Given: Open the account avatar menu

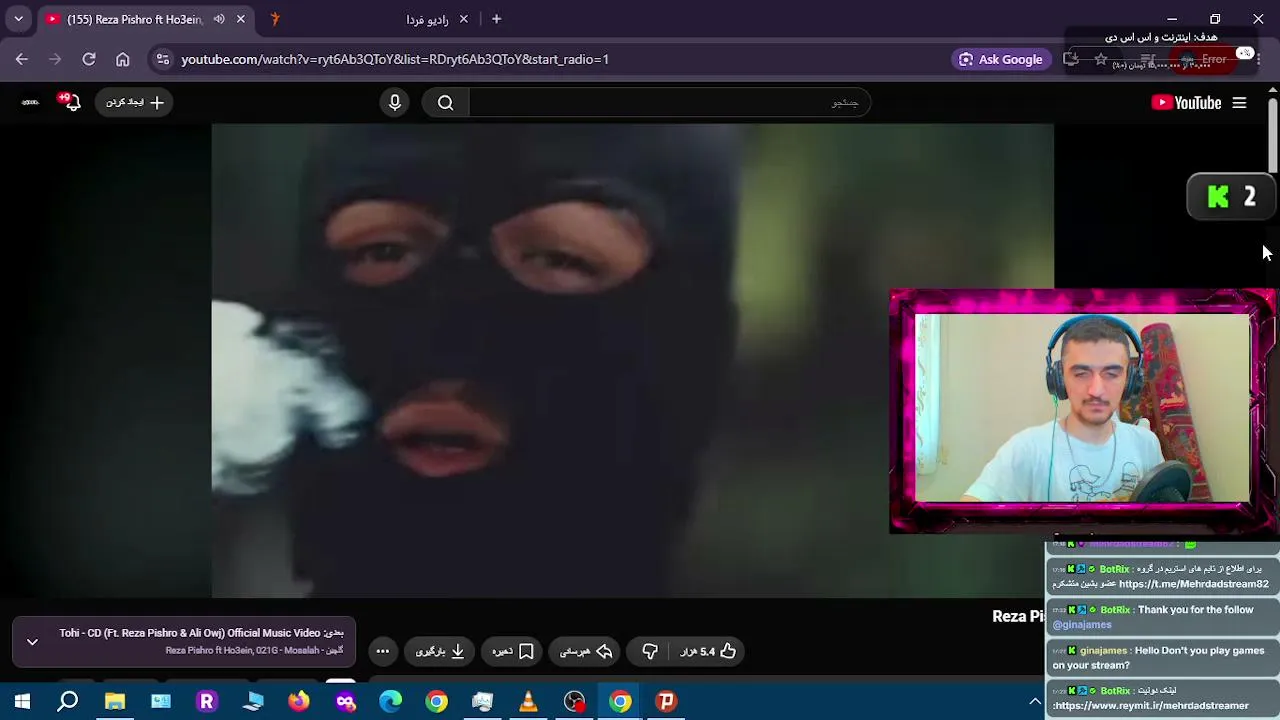Looking at the screenshot, I should [30, 102].
